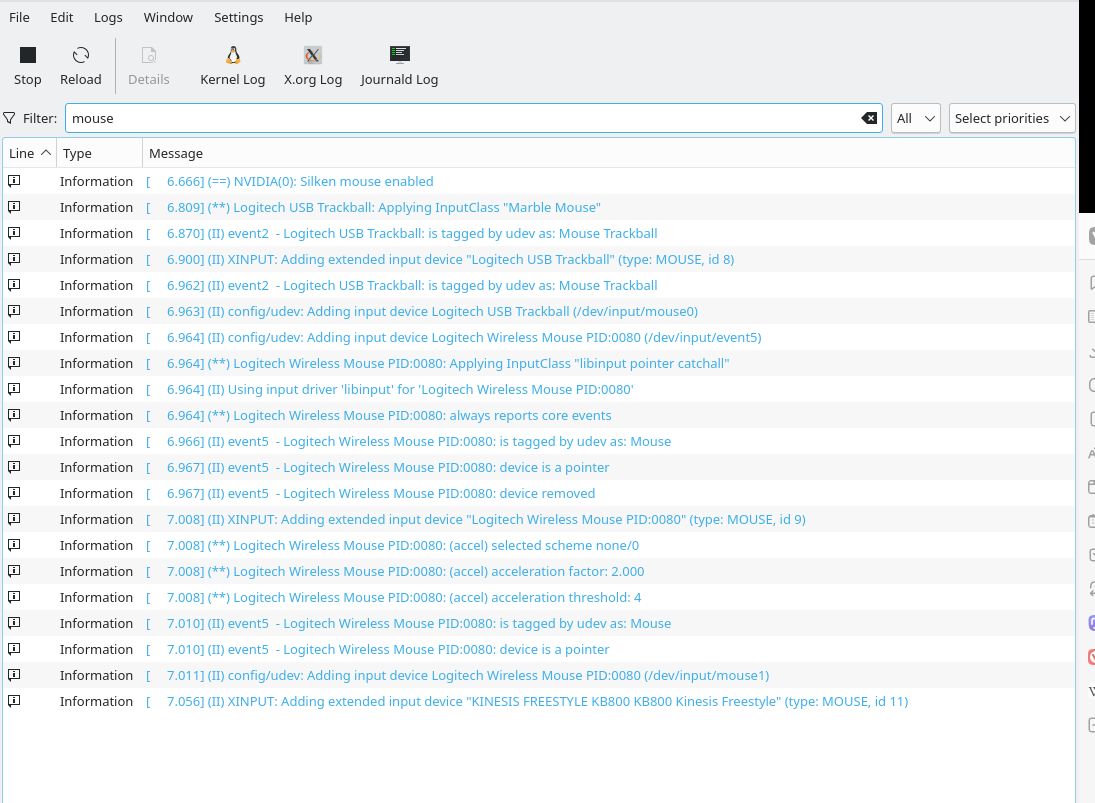Viewport: 1095px width, 803px height.
Task: Click info icon of acceleration factor 2.000 row
Action: tap(14, 571)
